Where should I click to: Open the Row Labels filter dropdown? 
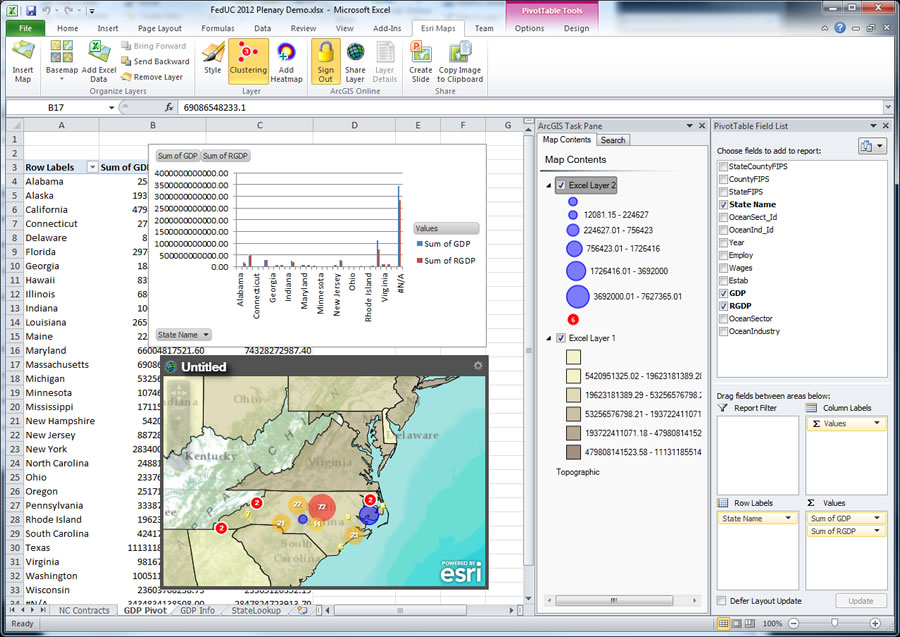point(92,168)
